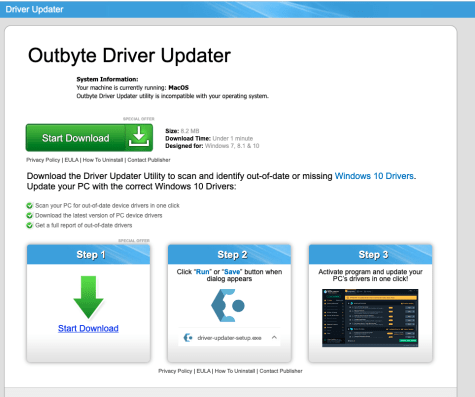This screenshot has height=397, width=475.
Task: Open the top How To Uninstall link
Action: point(103,160)
